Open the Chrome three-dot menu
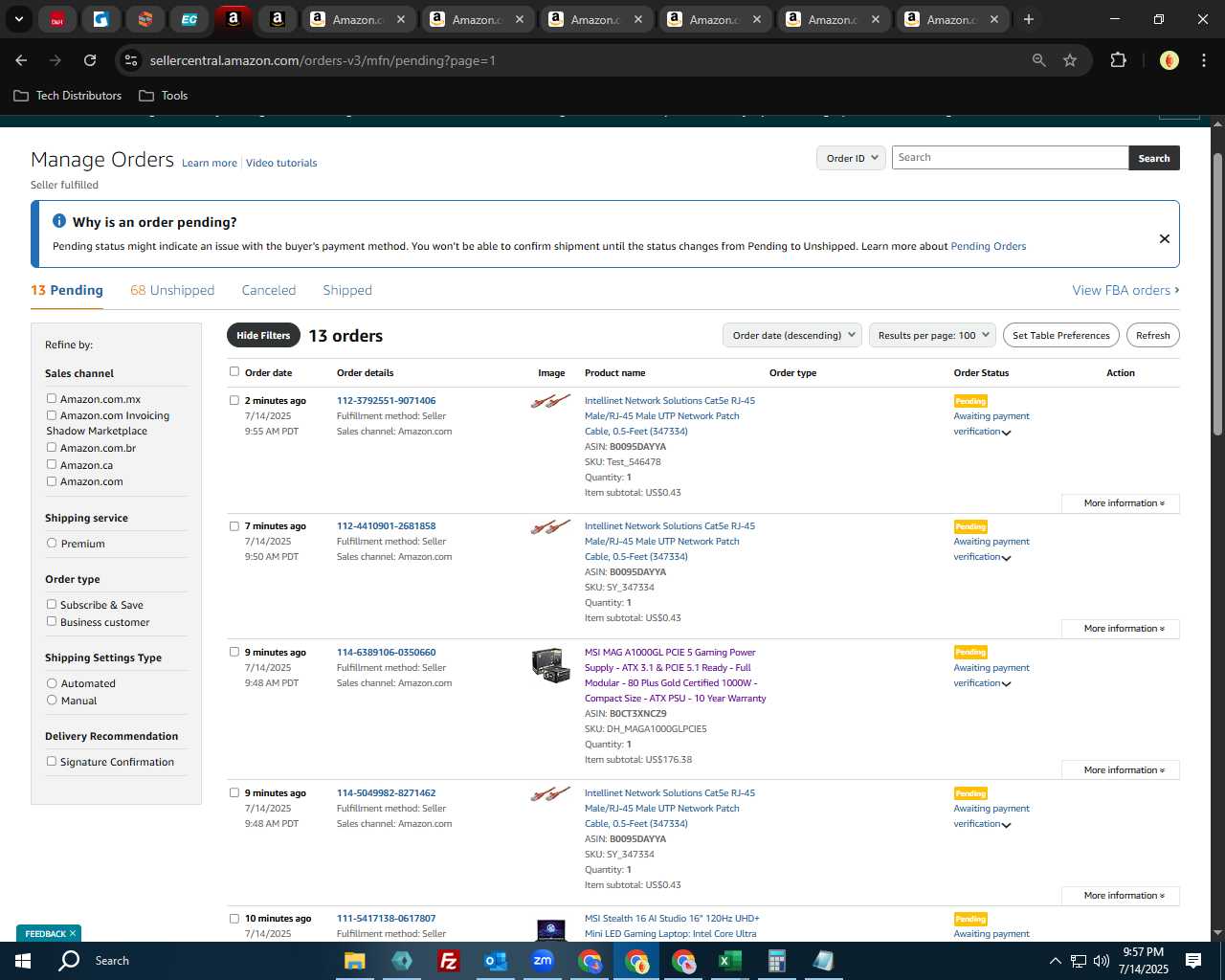The width and height of the screenshot is (1225, 980). [1202, 60]
